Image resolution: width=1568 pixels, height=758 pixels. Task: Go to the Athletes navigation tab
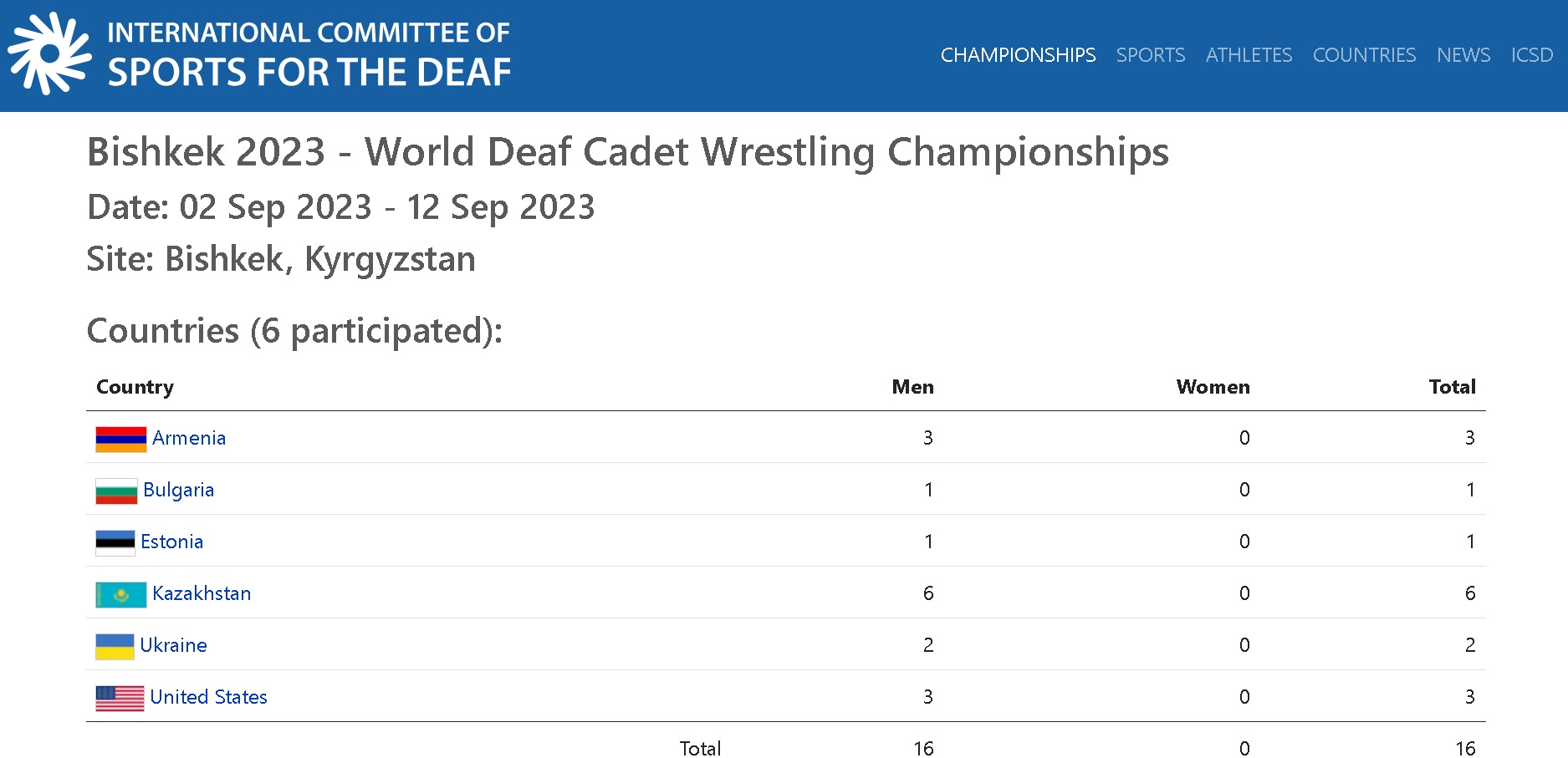pos(1249,55)
